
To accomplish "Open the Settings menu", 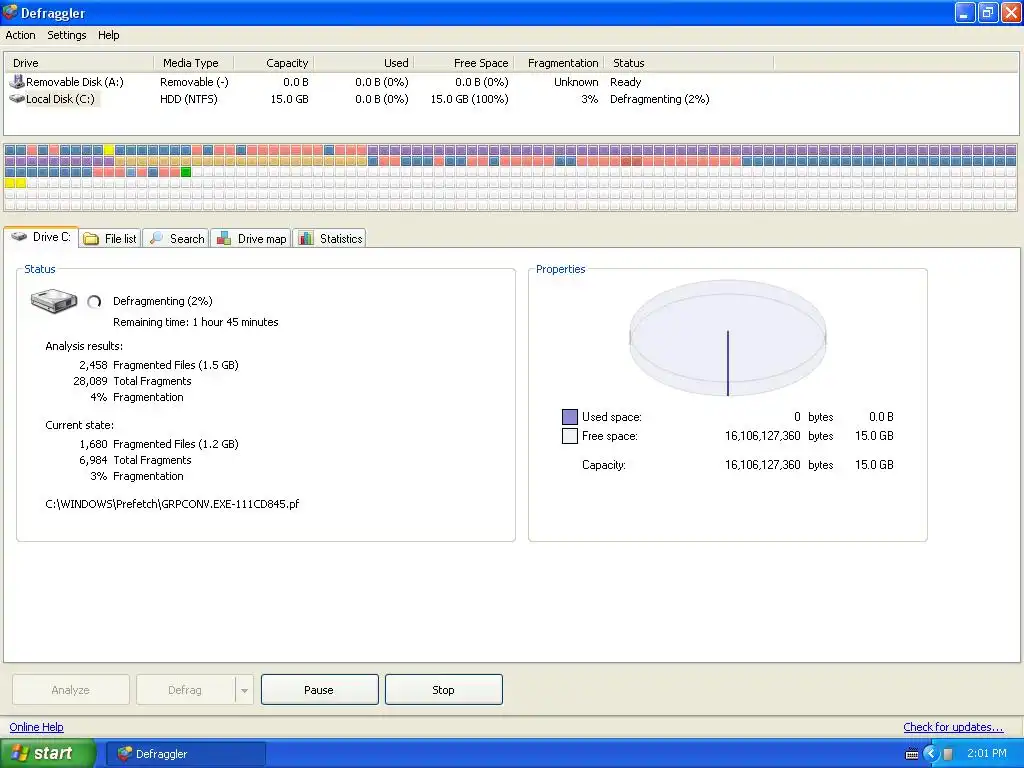I will [67, 35].
